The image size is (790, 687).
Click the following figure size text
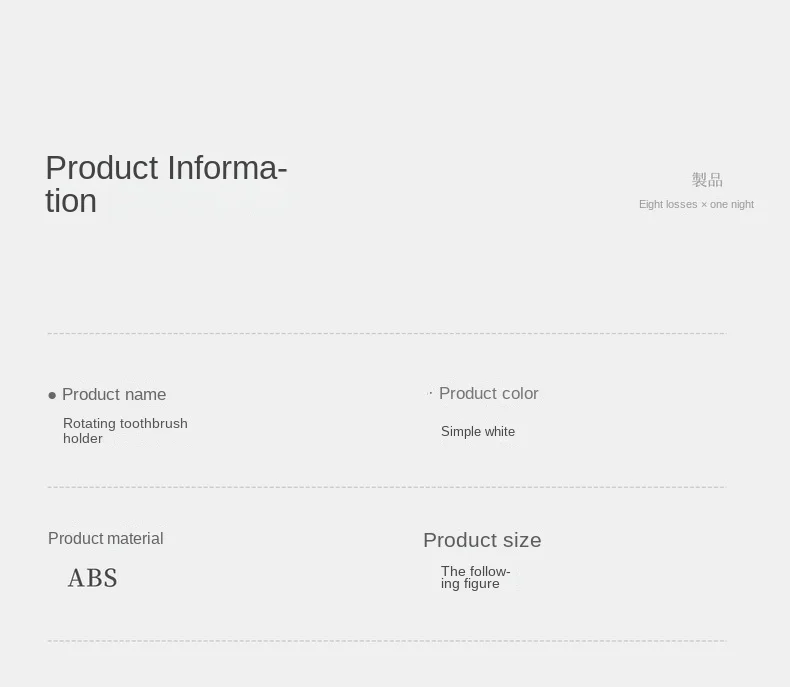(x=475, y=577)
